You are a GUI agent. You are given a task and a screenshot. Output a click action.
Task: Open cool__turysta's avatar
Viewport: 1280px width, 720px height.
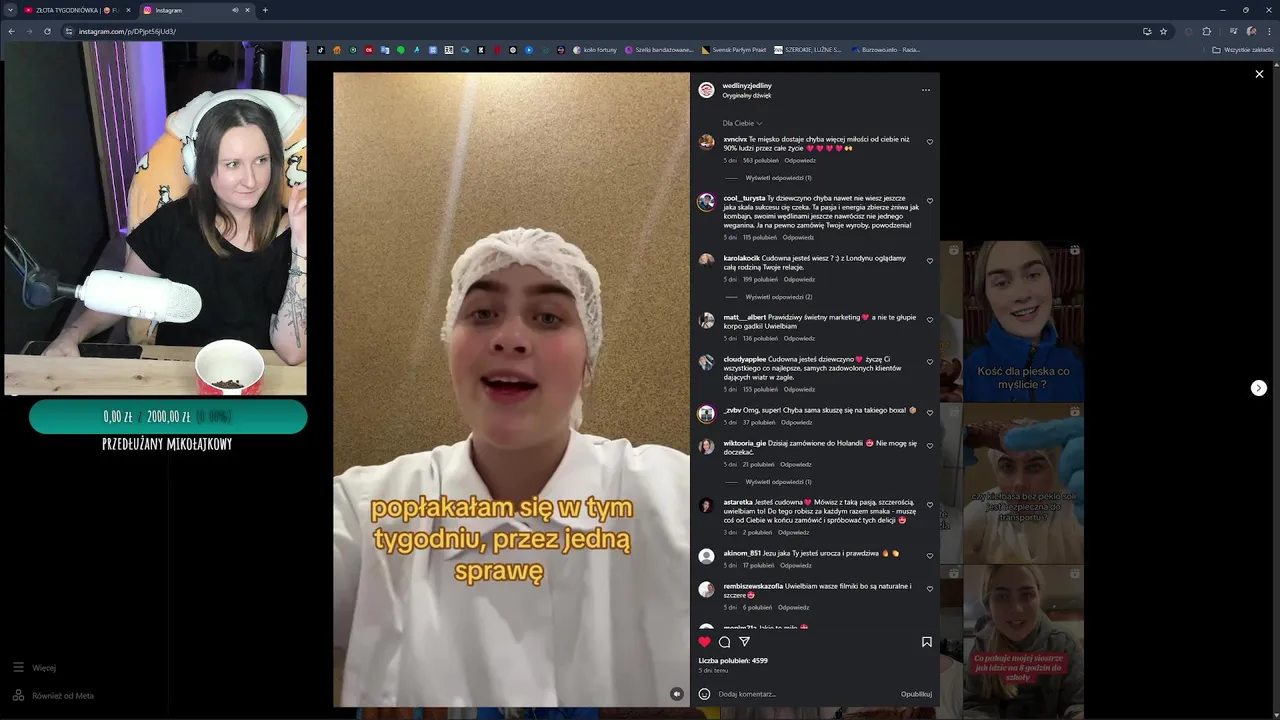click(706, 202)
